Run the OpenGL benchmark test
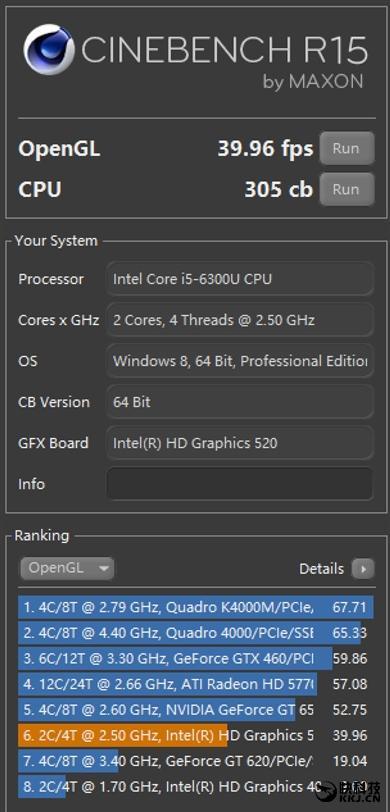390x812 pixels. point(346,149)
